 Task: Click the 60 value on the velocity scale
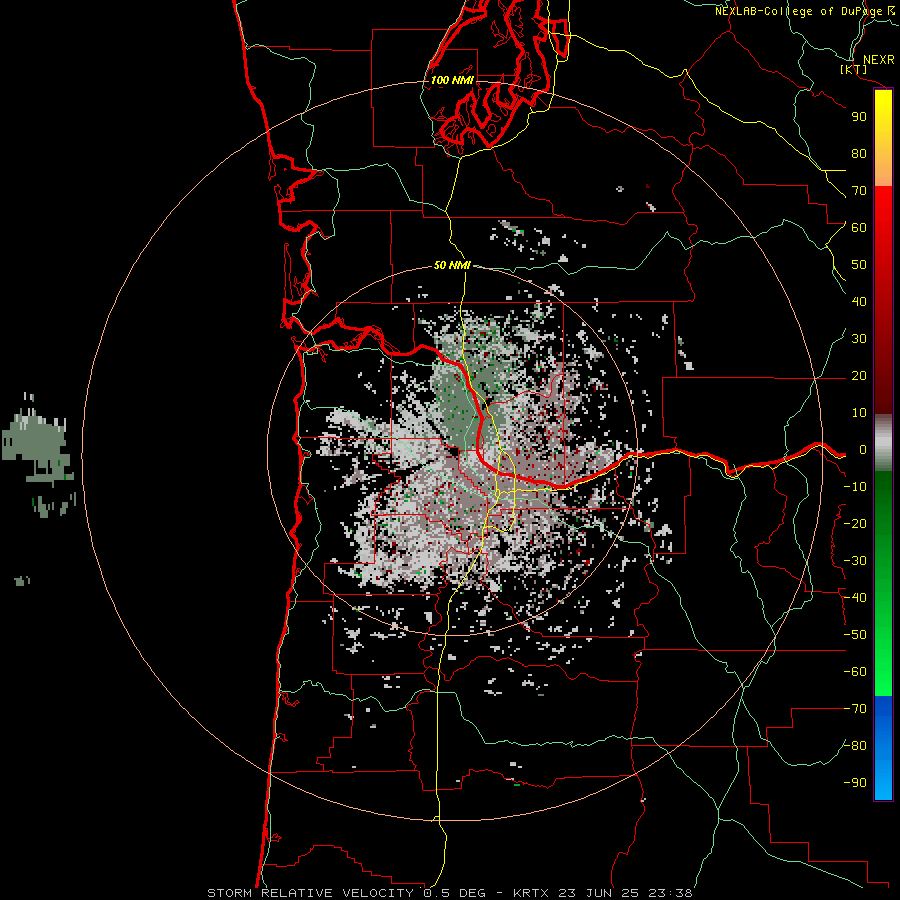(859, 227)
